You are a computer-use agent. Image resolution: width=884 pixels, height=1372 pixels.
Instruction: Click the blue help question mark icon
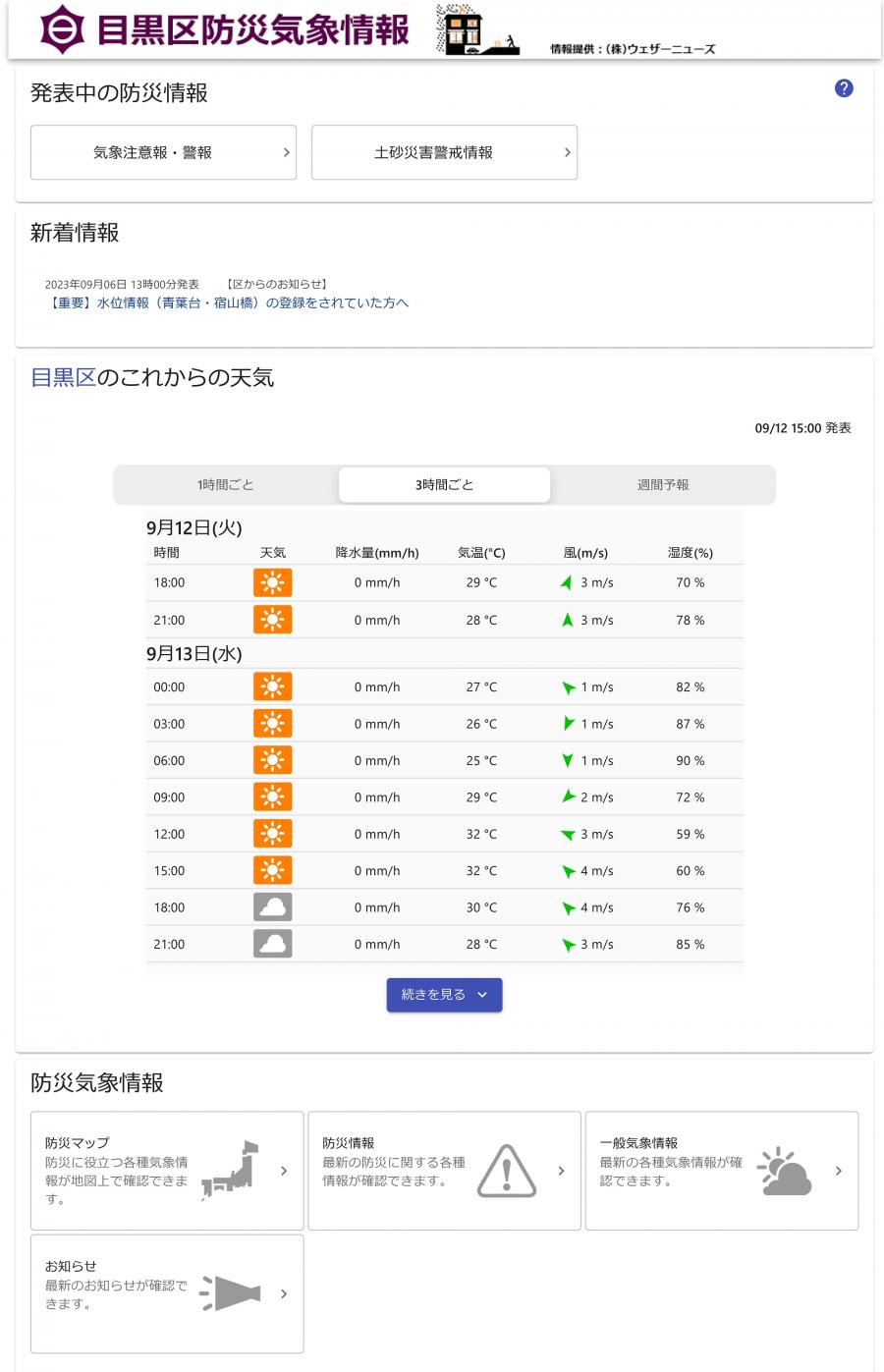click(x=844, y=88)
